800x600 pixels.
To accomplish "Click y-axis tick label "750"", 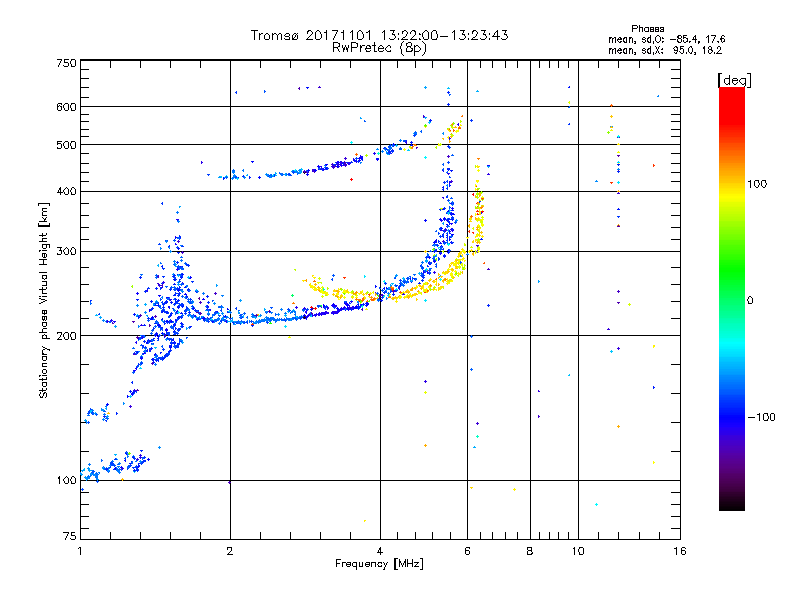I will [66, 63].
